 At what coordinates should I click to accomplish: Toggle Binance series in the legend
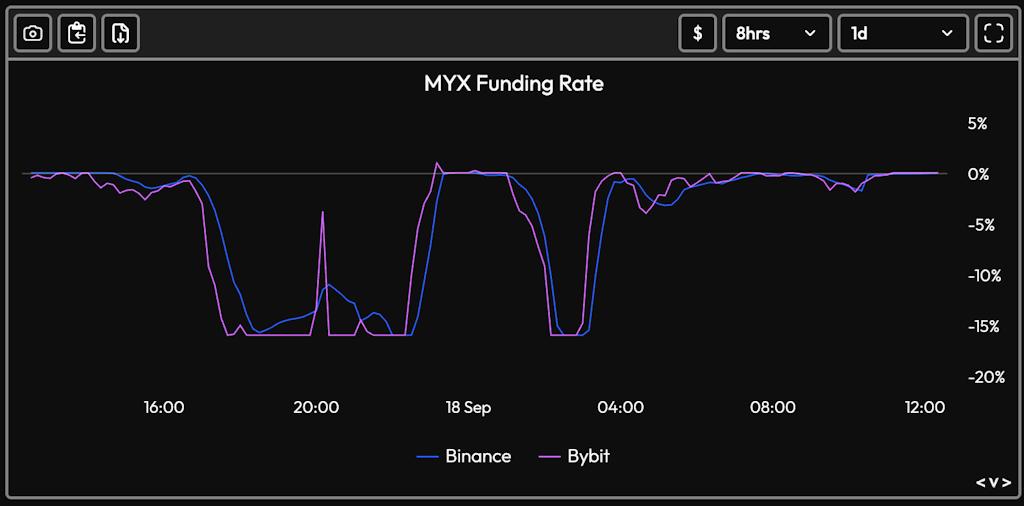tap(477, 456)
